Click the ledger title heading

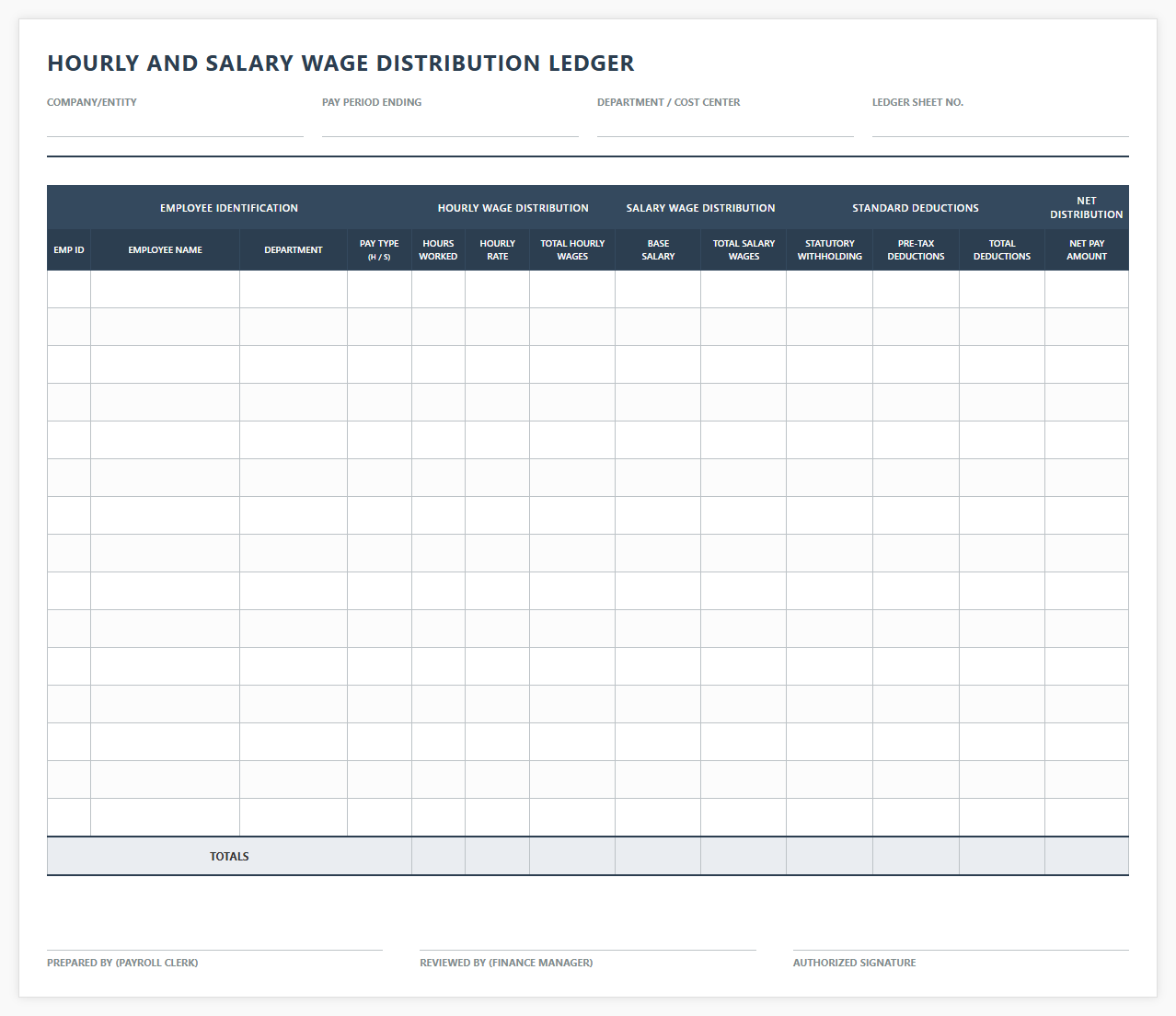(x=340, y=63)
